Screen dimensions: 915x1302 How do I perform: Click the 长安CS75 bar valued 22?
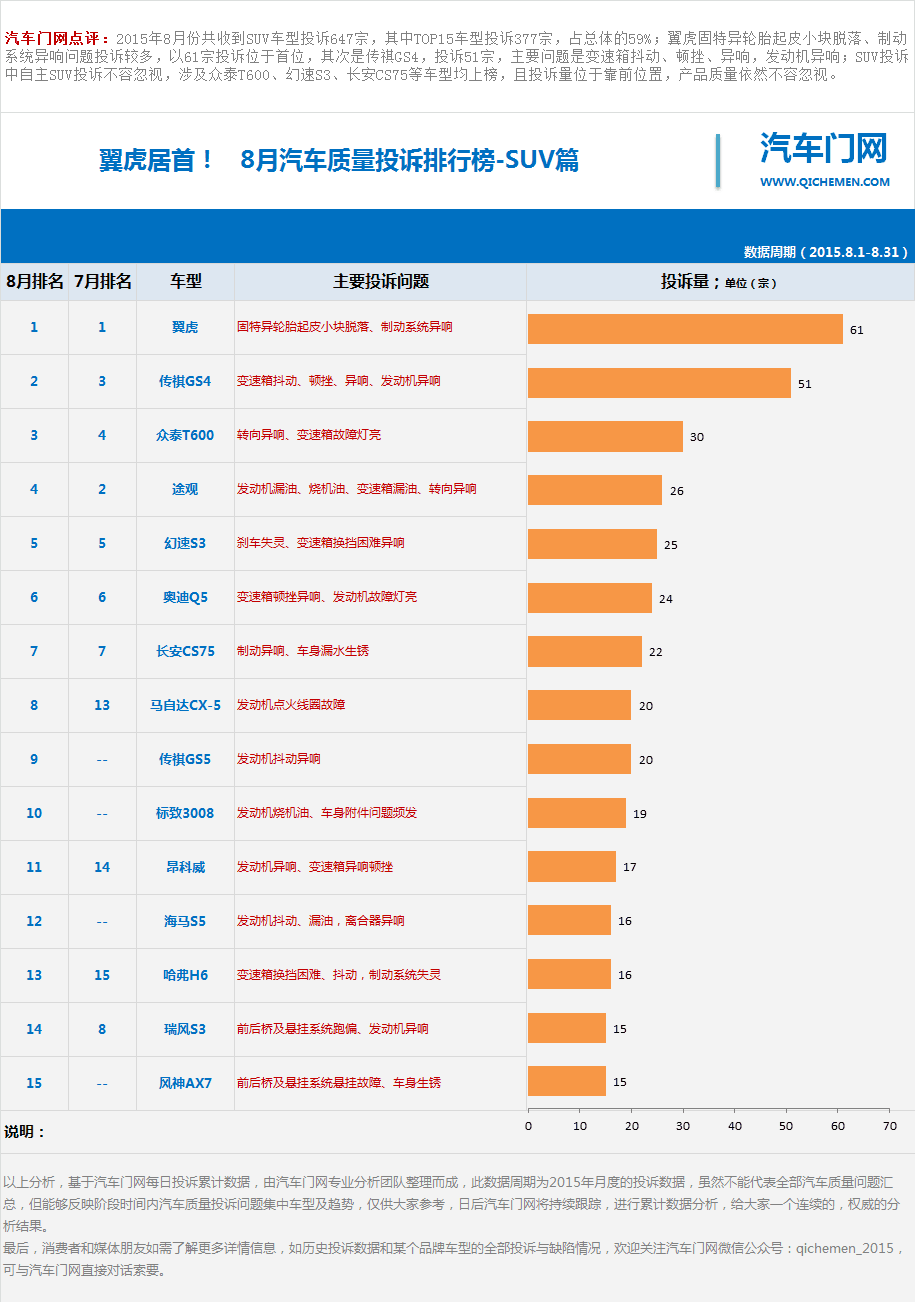[x=585, y=653]
